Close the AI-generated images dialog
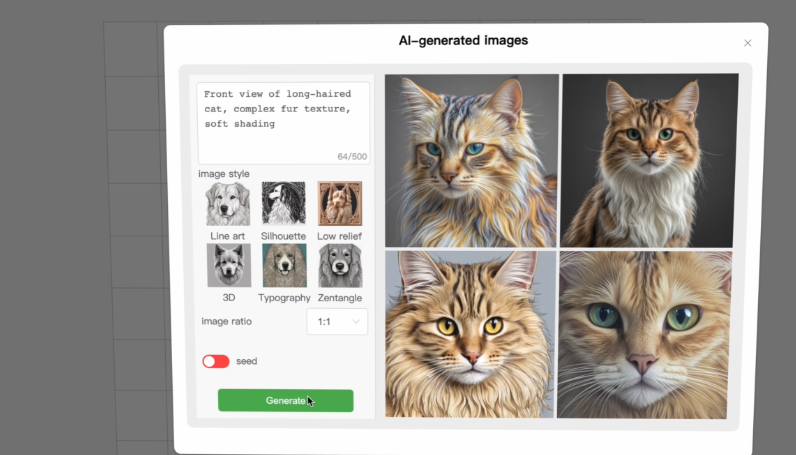 coord(747,43)
